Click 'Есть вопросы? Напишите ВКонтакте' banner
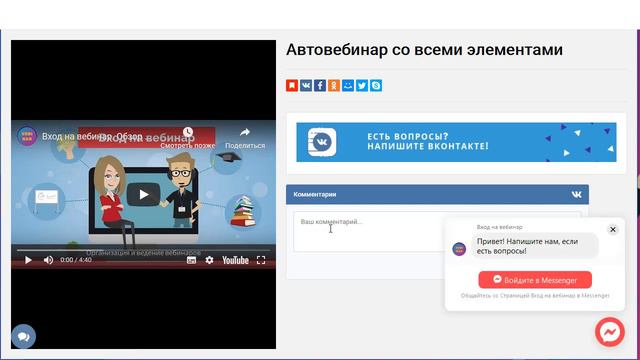Image resolution: width=640 pixels, height=360 pixels. point(456,142)
